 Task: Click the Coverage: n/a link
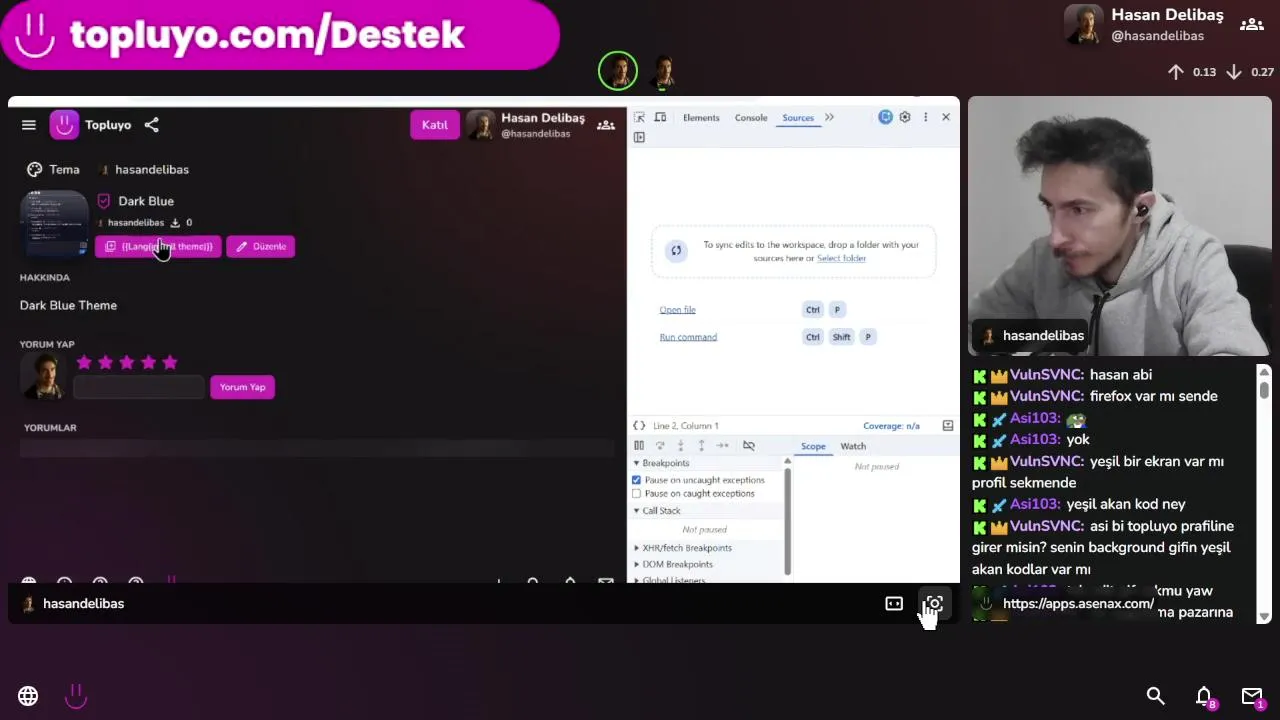tap(891, 426)
